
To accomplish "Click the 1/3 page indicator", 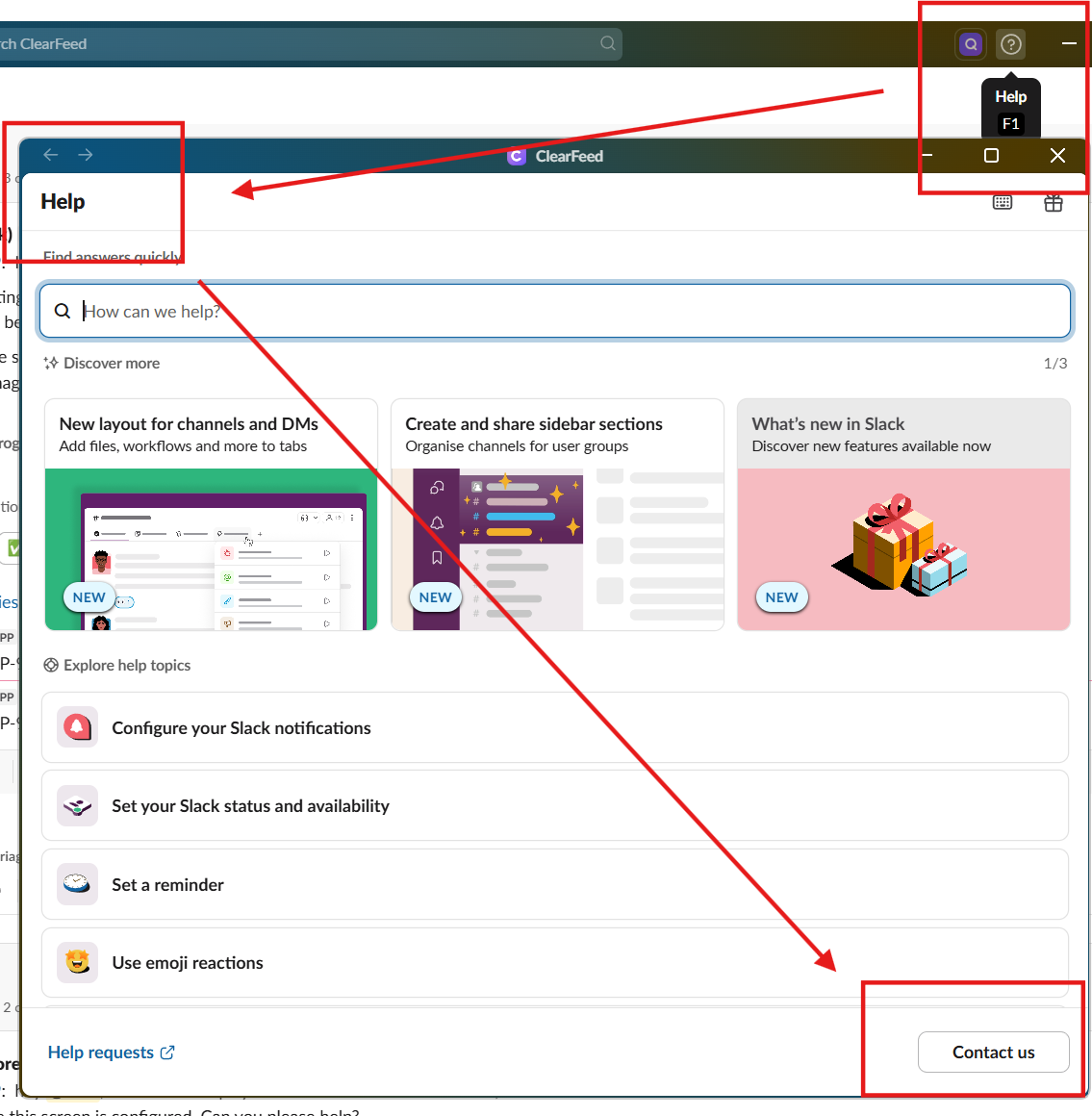I will pyautogui.click(x=1055, y=363).
